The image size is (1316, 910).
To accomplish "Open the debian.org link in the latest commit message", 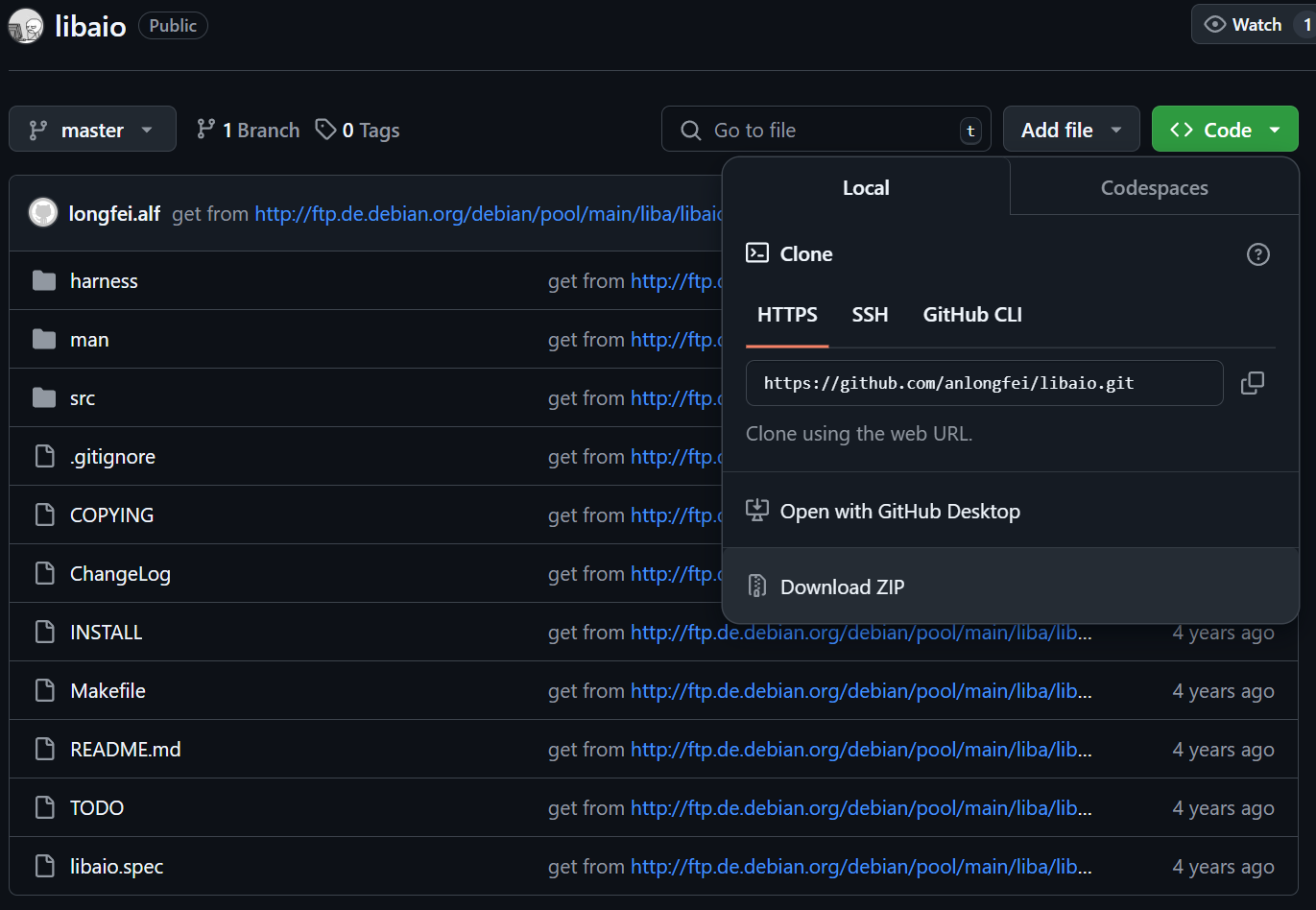I will coord(489,213).
